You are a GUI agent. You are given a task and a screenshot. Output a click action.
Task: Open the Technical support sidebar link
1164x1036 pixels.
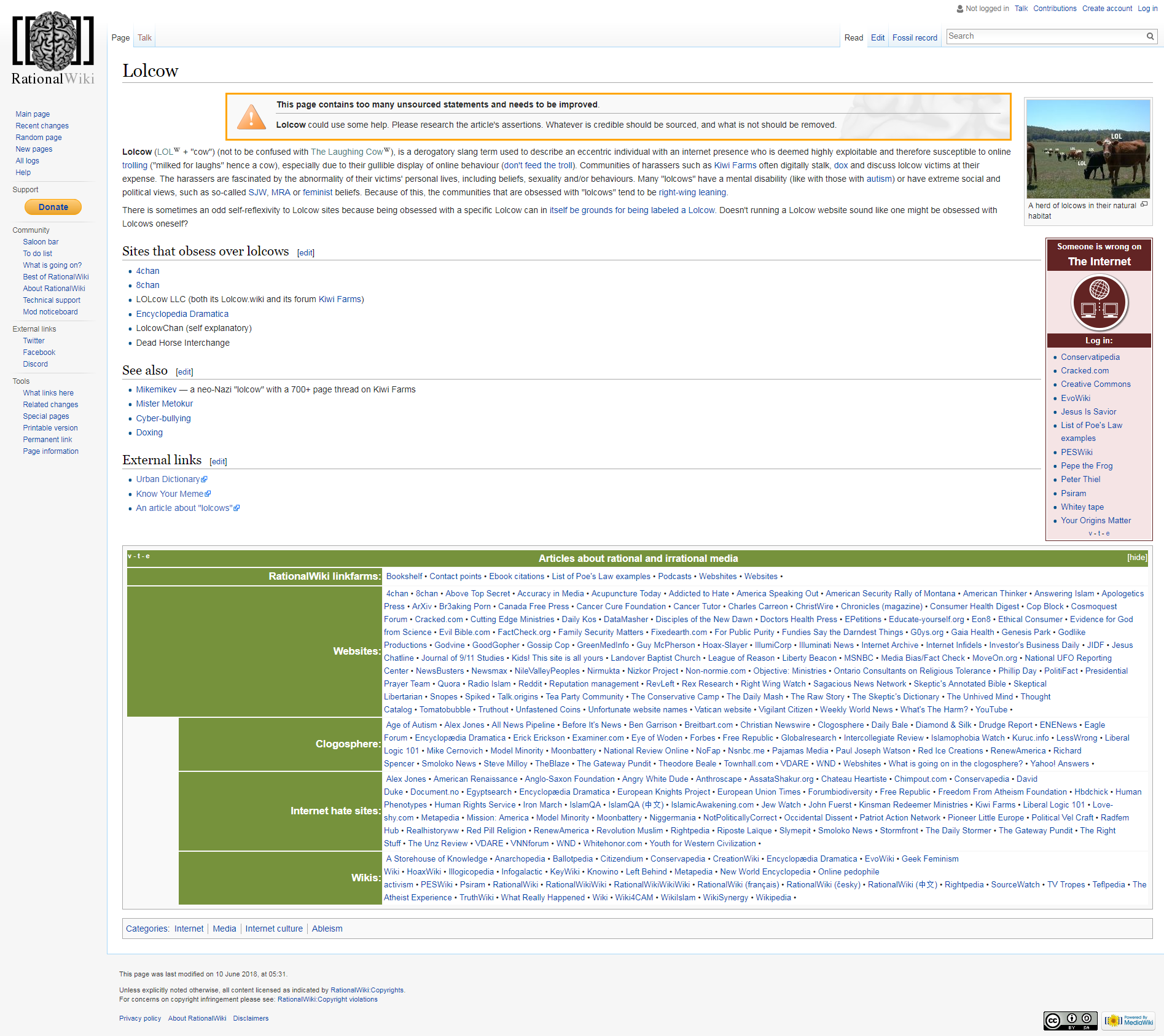click(52, 300)
